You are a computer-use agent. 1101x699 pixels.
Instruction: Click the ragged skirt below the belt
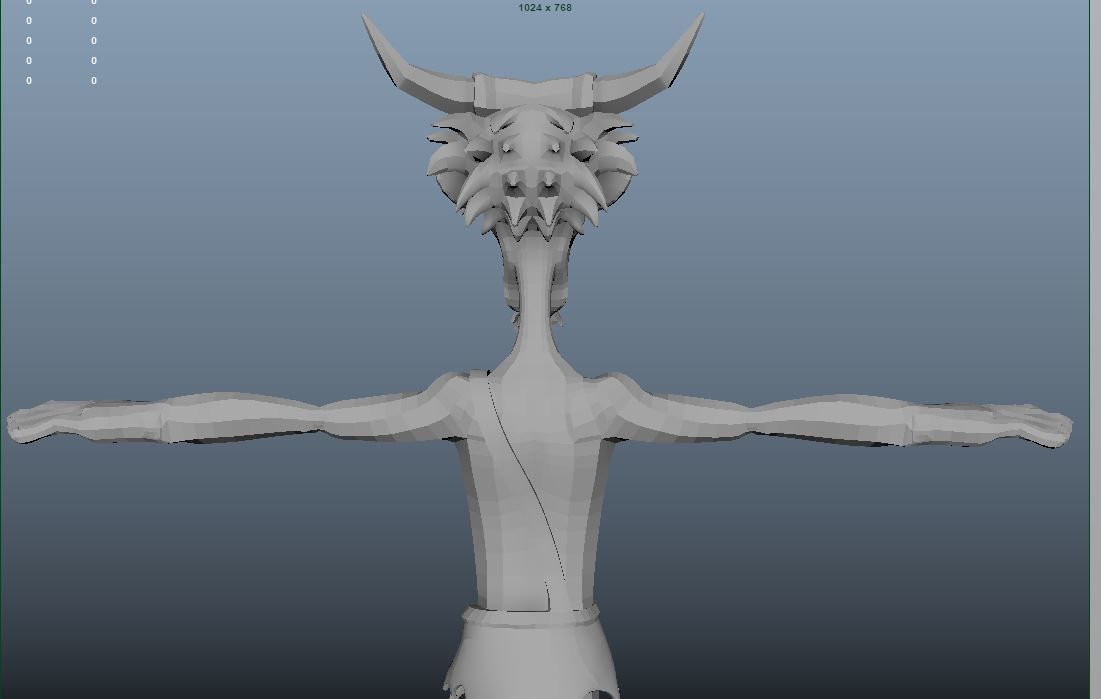532,662
